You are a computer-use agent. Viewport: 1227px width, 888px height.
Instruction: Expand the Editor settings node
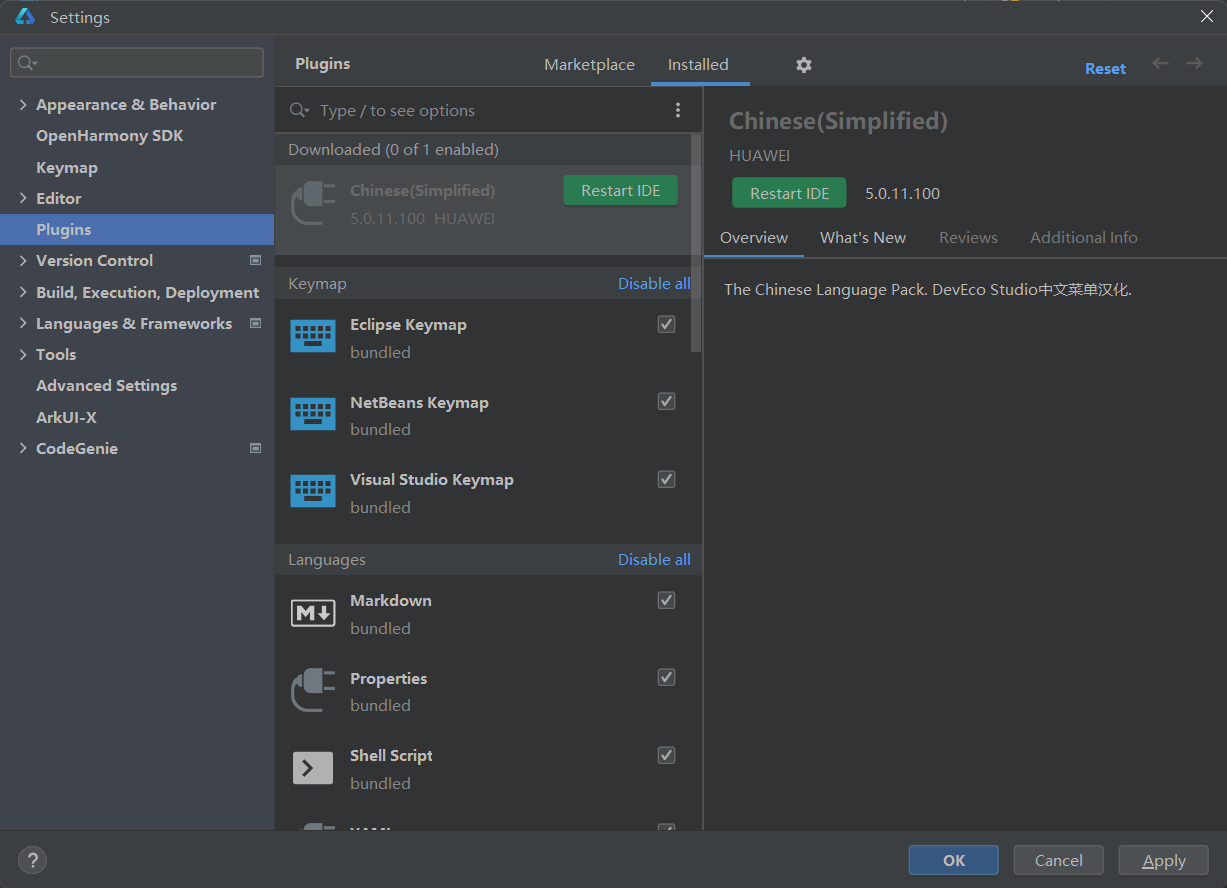click(x=23, y=198)
